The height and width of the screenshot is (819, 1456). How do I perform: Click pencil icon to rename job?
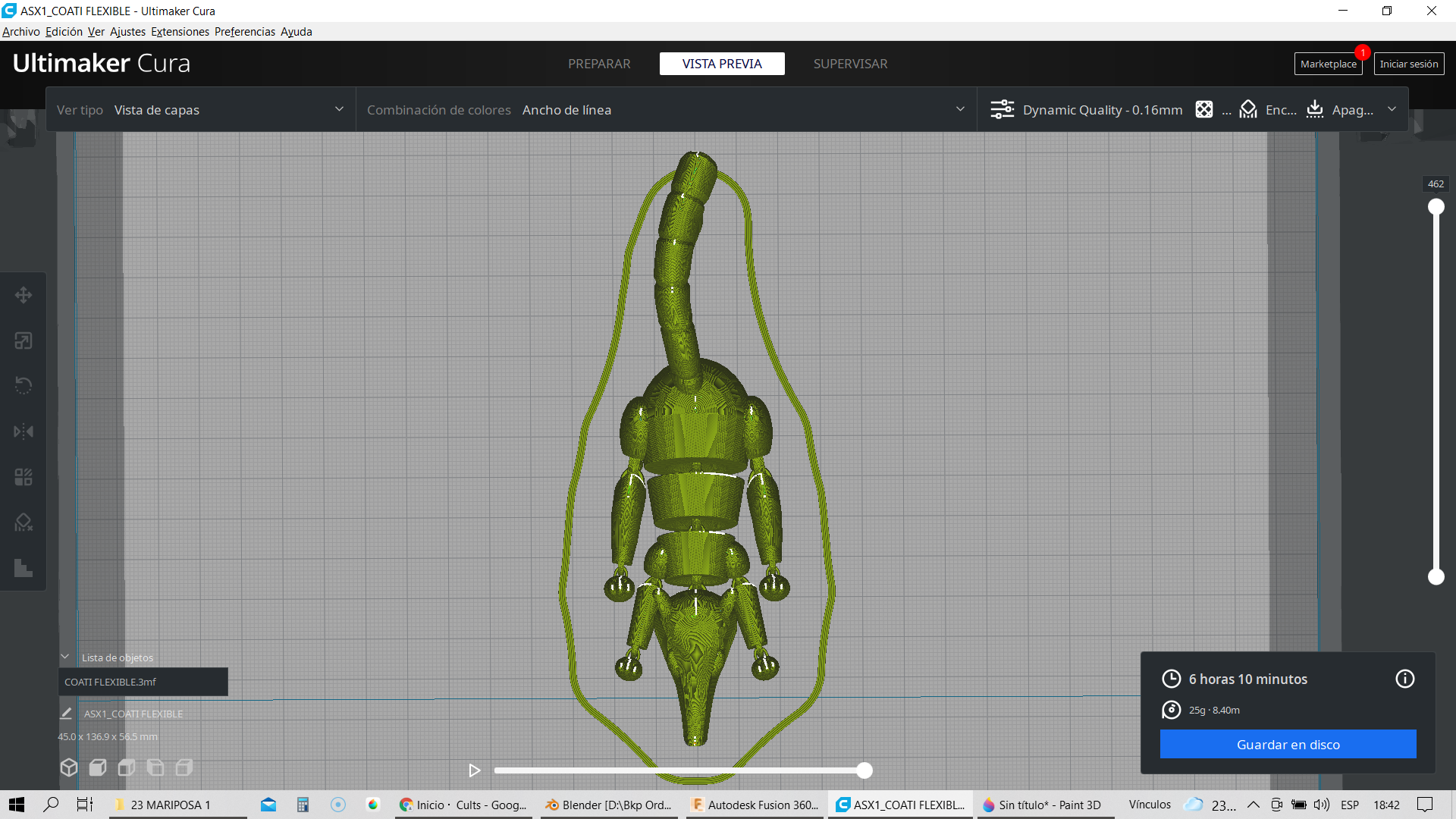pyautogui.click(x=66, y=714)
